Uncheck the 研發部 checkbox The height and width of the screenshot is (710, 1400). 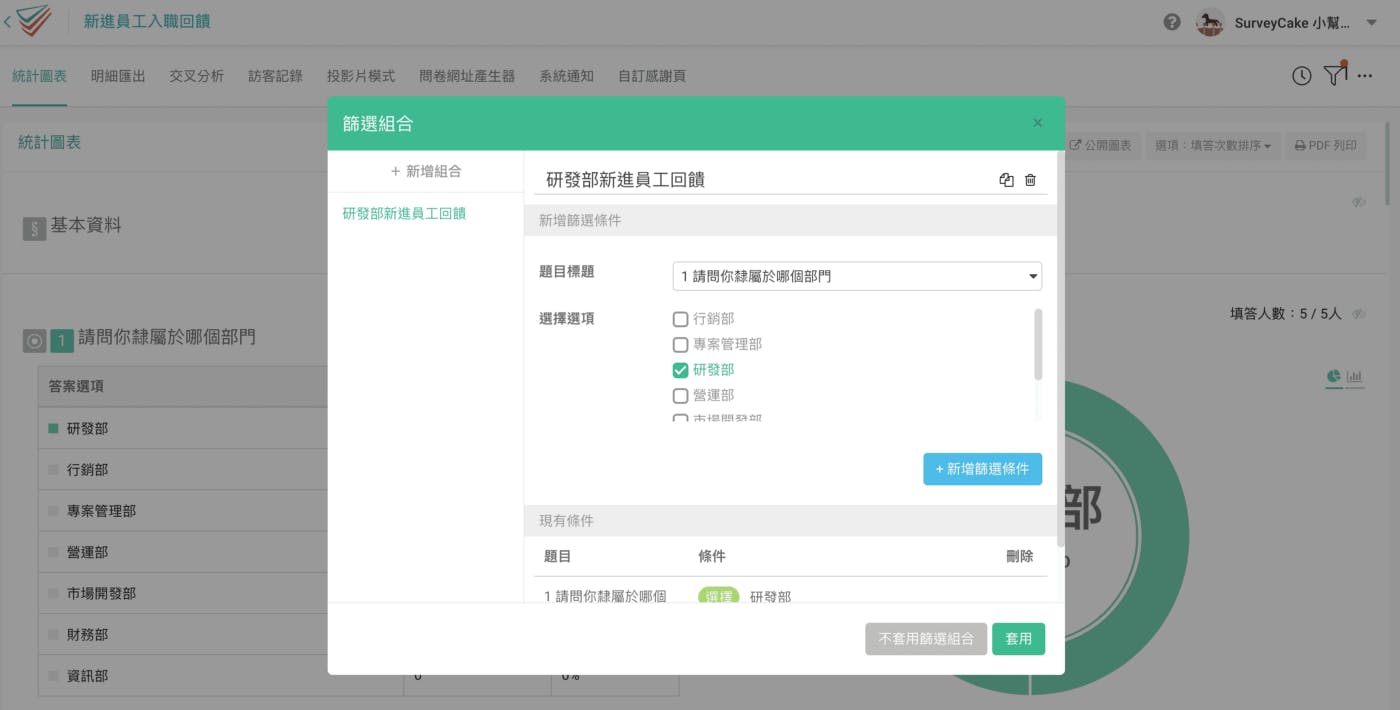tap(681, 370)
